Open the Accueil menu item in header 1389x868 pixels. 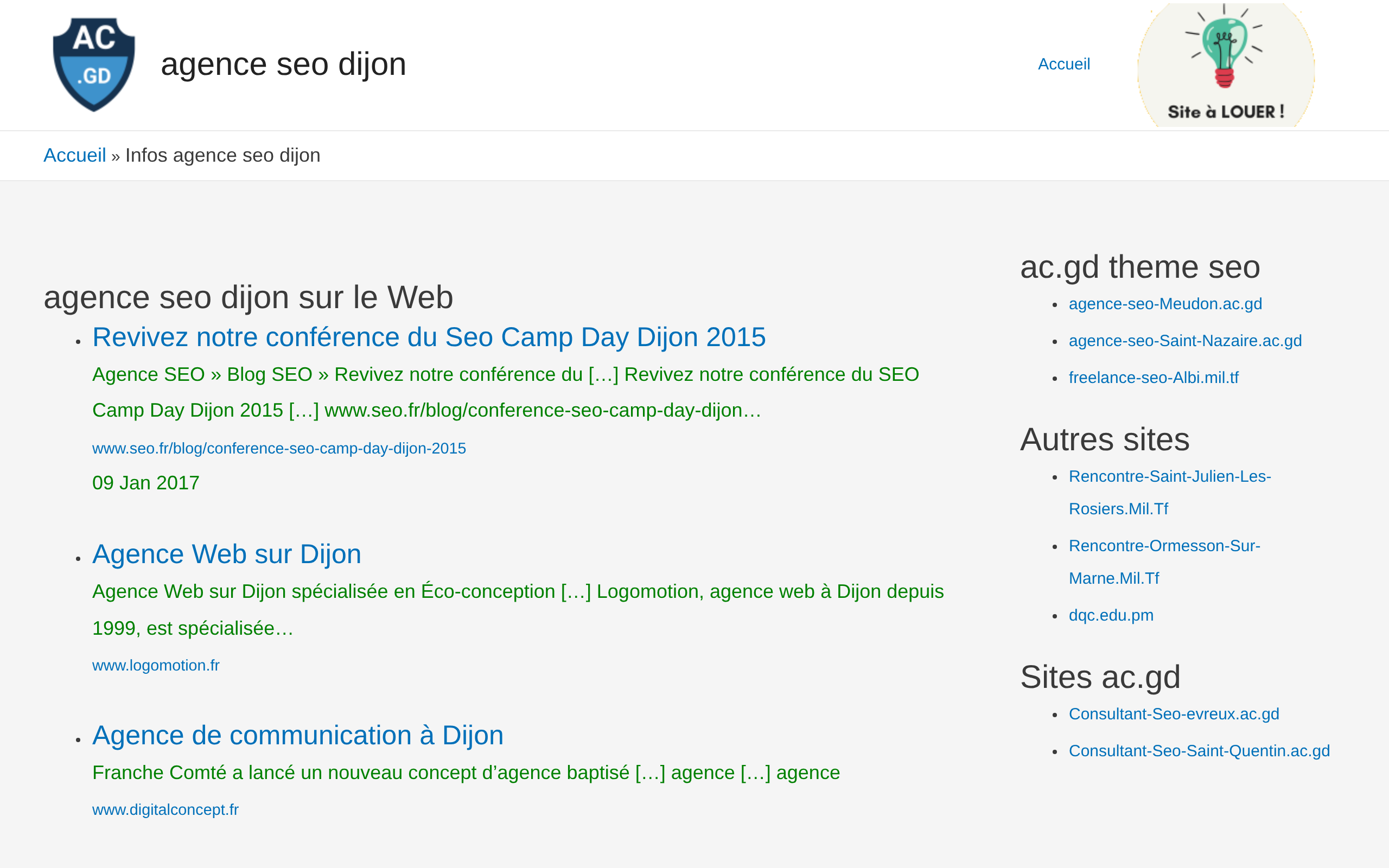1063,63
